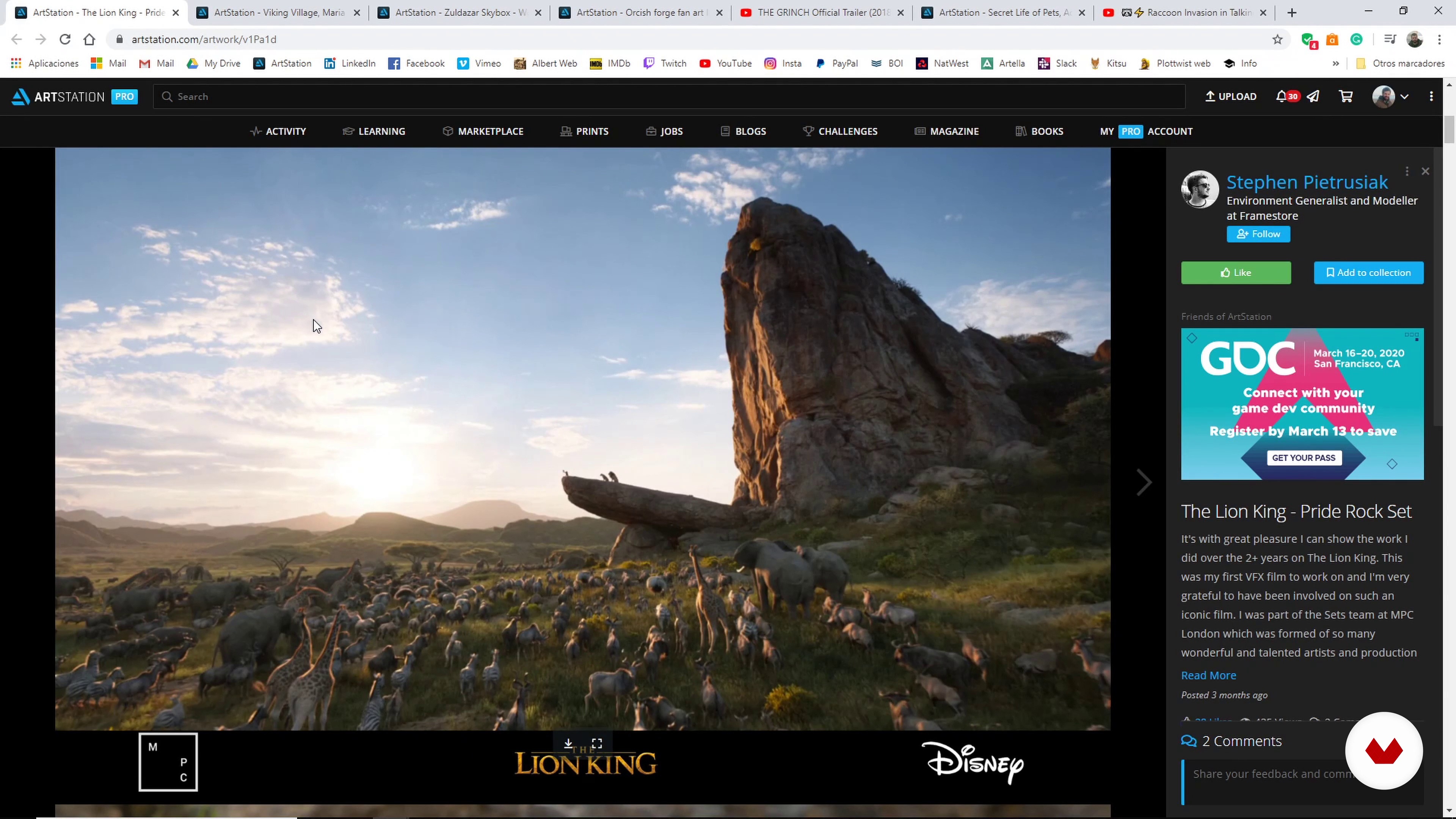Switch to Secret Life of Pets tab
This screenshot has width=1456, height=819.
pos(1004,13)
